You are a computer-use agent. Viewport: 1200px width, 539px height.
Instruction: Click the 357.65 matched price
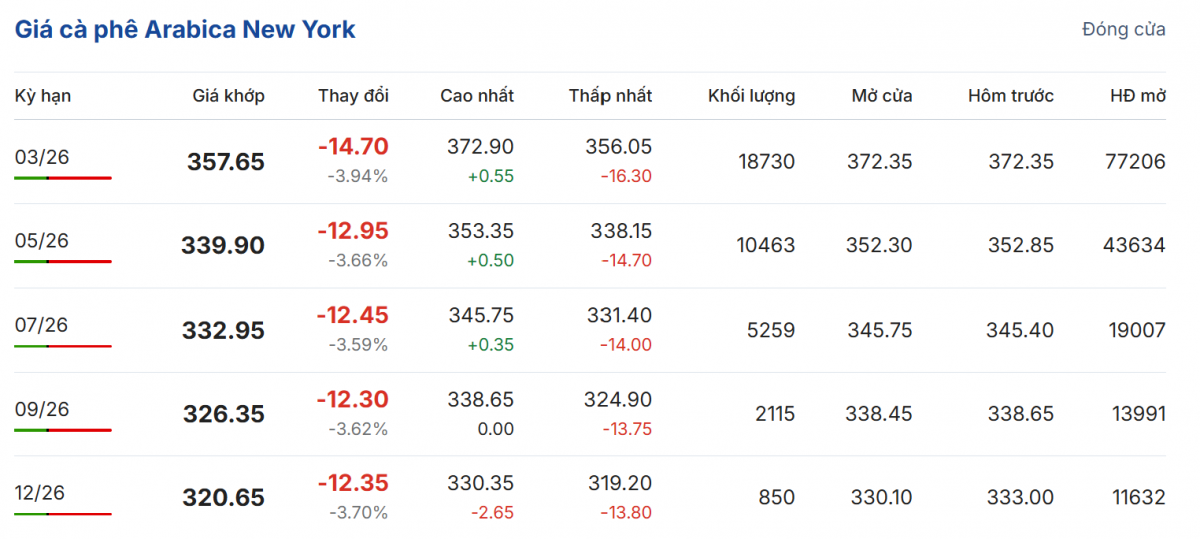coord(226,162)
